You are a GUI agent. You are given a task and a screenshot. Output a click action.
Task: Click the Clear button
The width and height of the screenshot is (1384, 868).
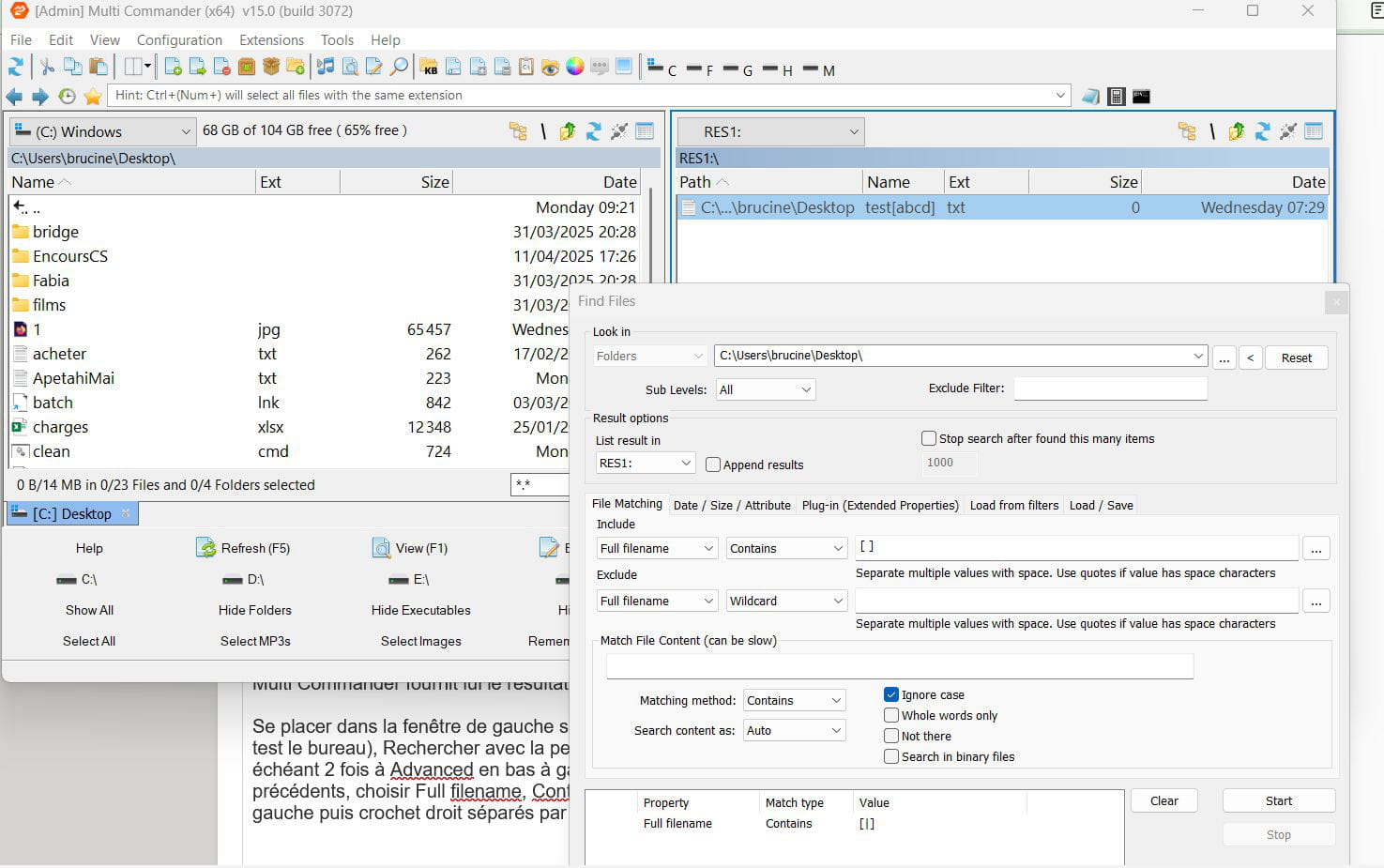pyautogui.click(x=1164, y=800)
